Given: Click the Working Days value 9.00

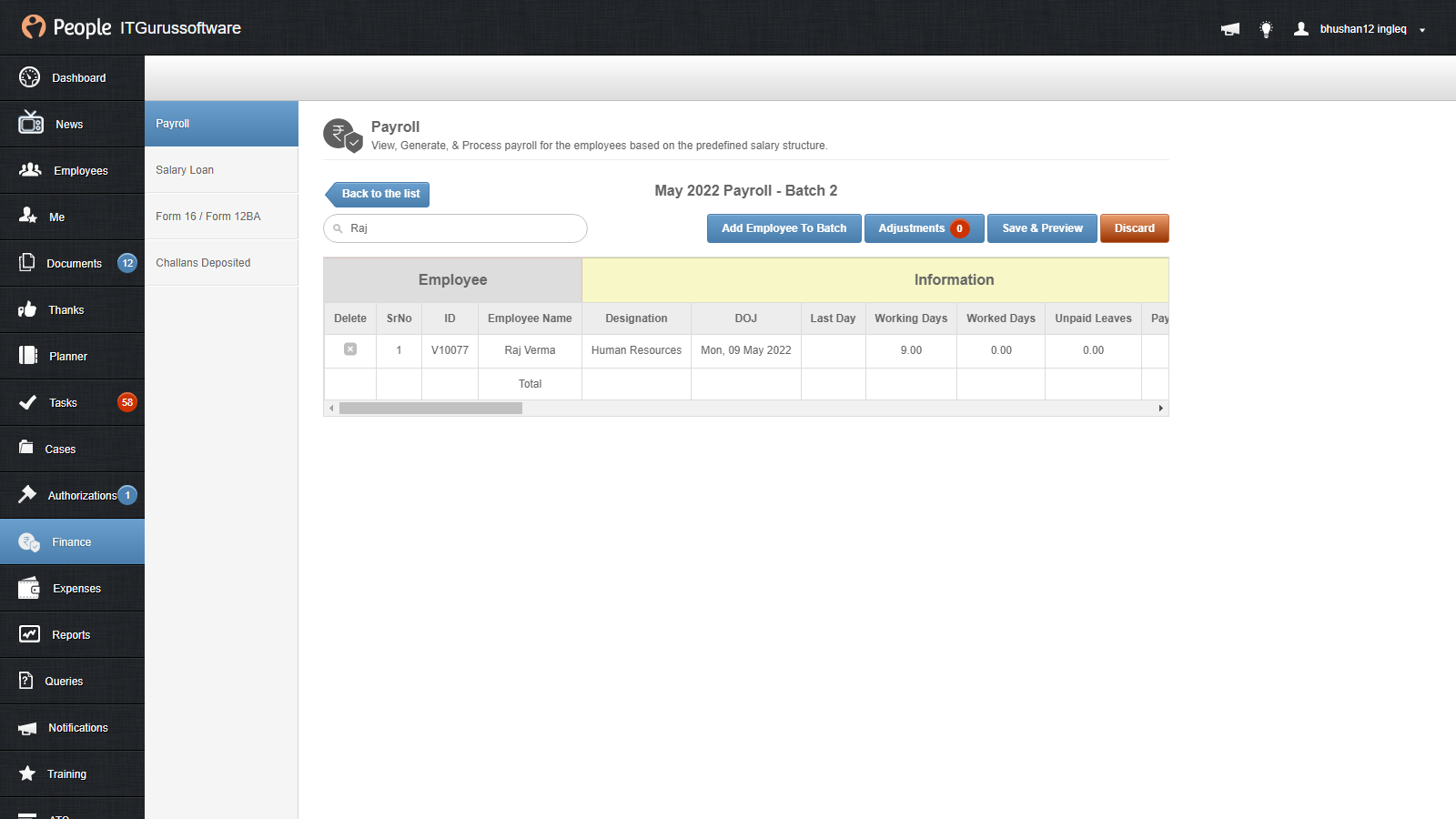Looking at the screenshot, I should [911, 350].
